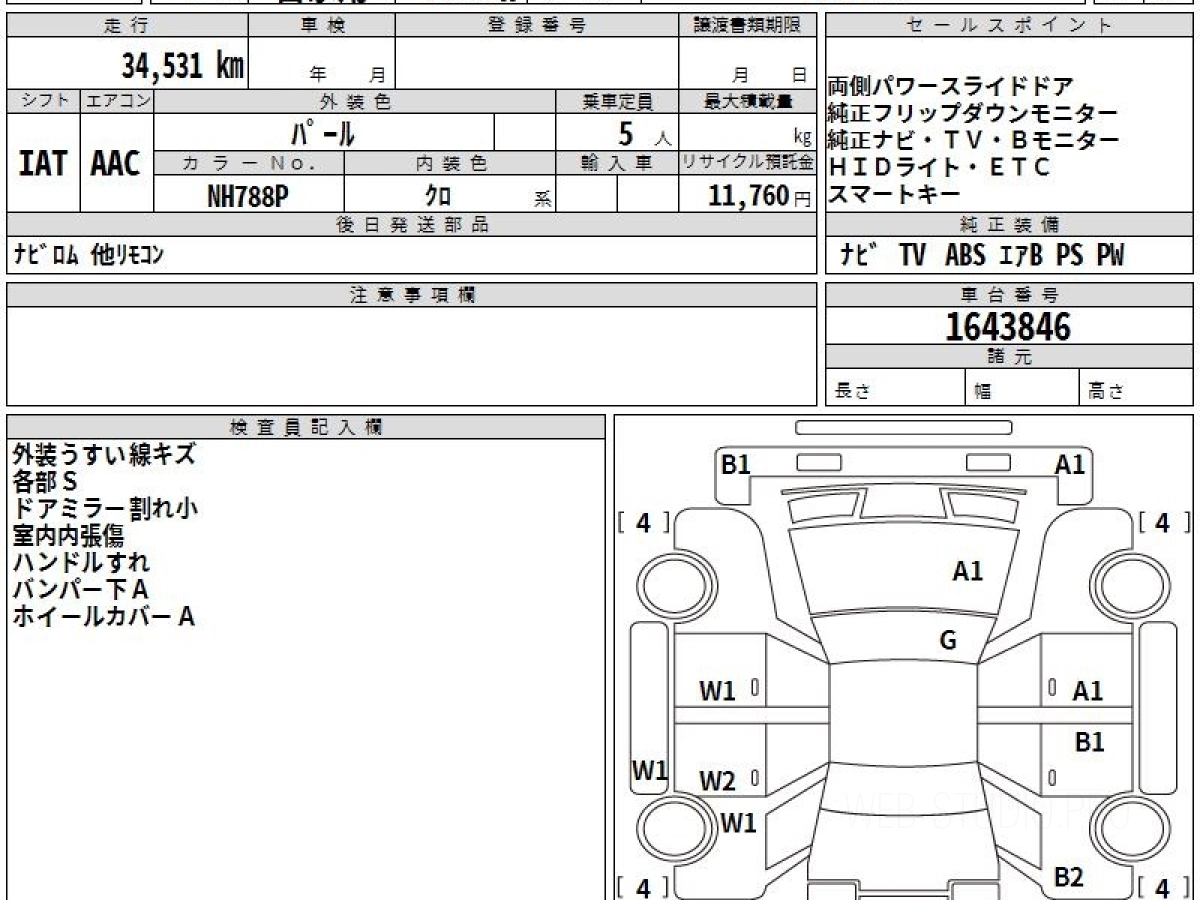Select inspector note 室内内張傷
This screenshot has height=900, width=1200.
click(x=68, y=535)
